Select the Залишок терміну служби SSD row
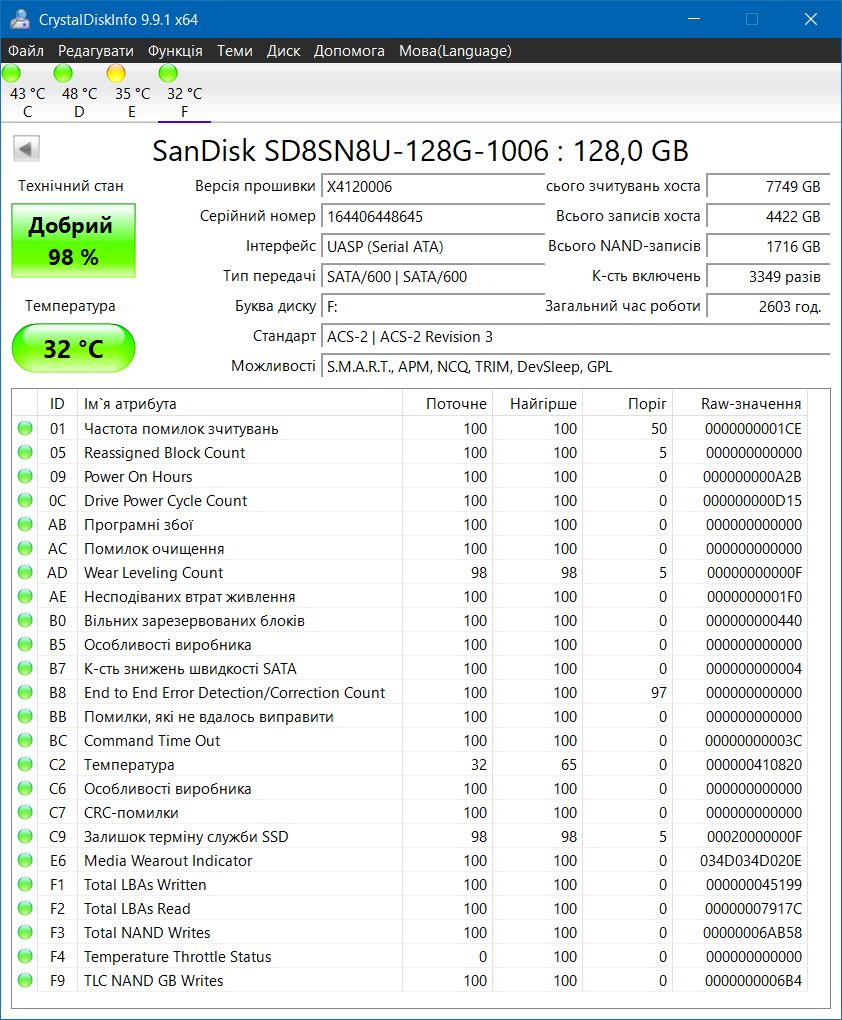842x1020 pixels. pos(410,837)
